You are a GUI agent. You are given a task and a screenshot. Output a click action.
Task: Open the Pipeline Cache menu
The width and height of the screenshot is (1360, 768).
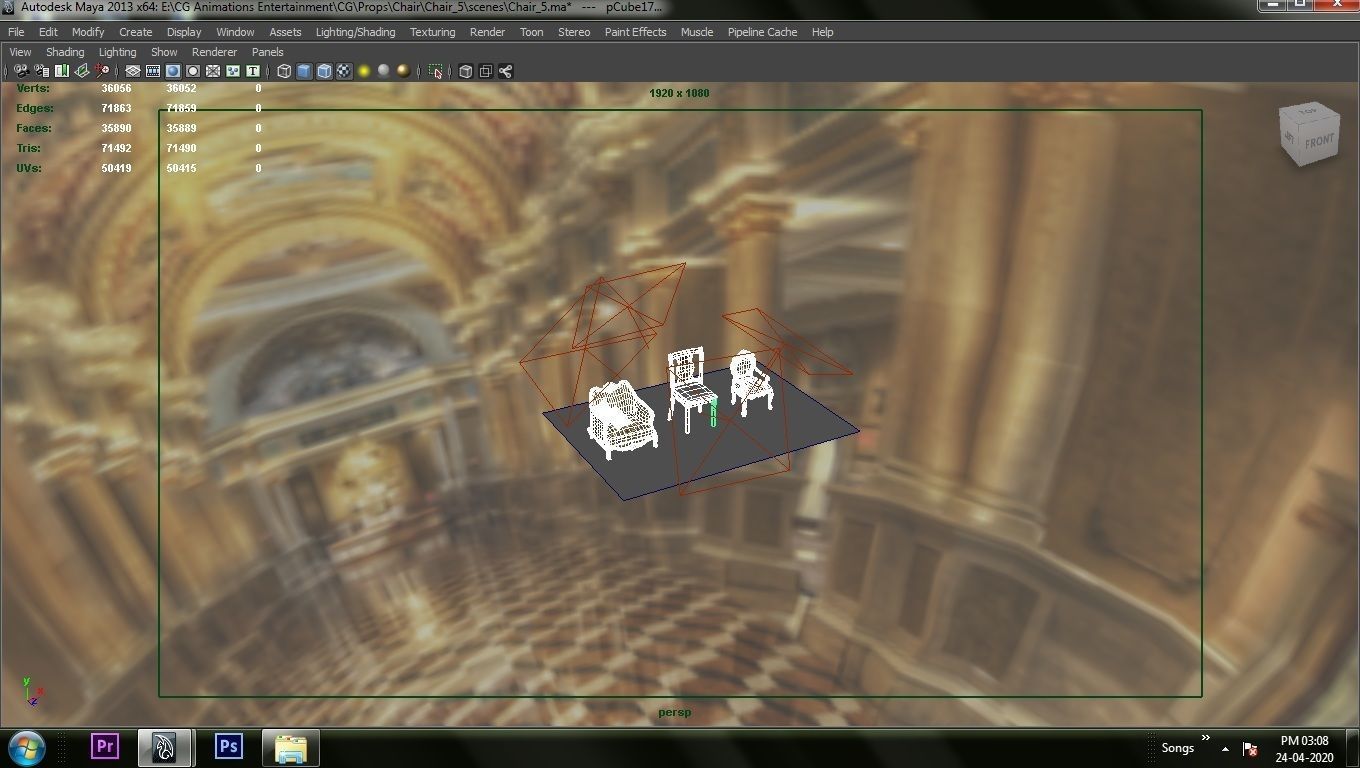[x=762, y=32]
